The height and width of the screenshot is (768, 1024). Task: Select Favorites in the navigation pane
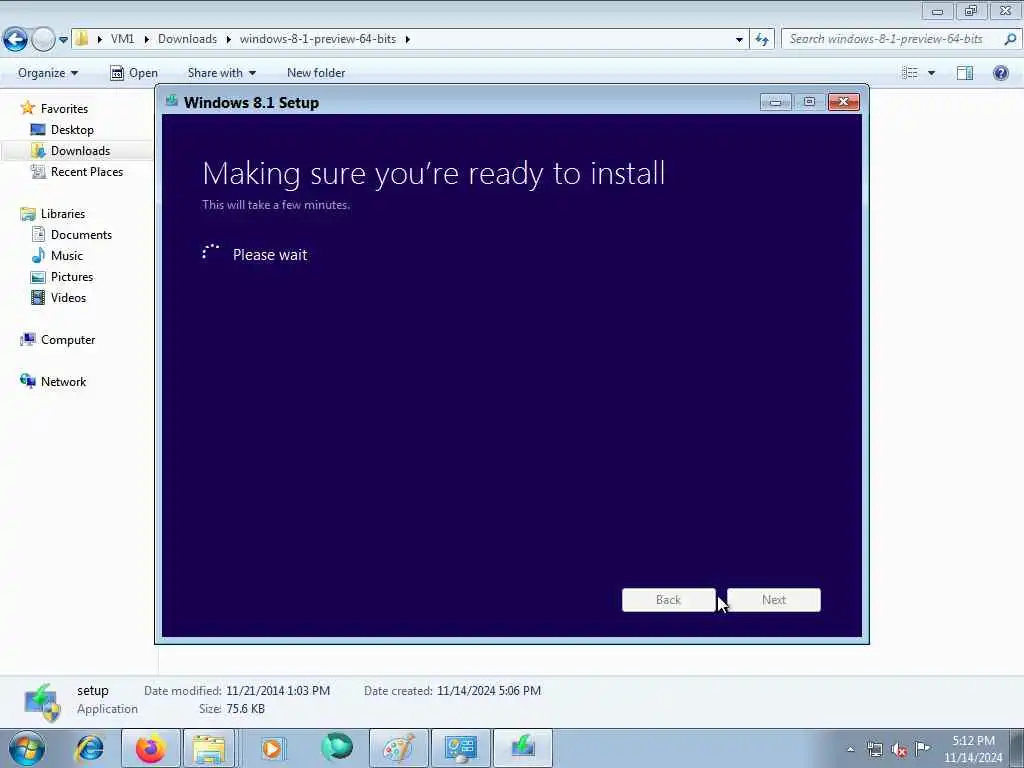pos(64,109)
